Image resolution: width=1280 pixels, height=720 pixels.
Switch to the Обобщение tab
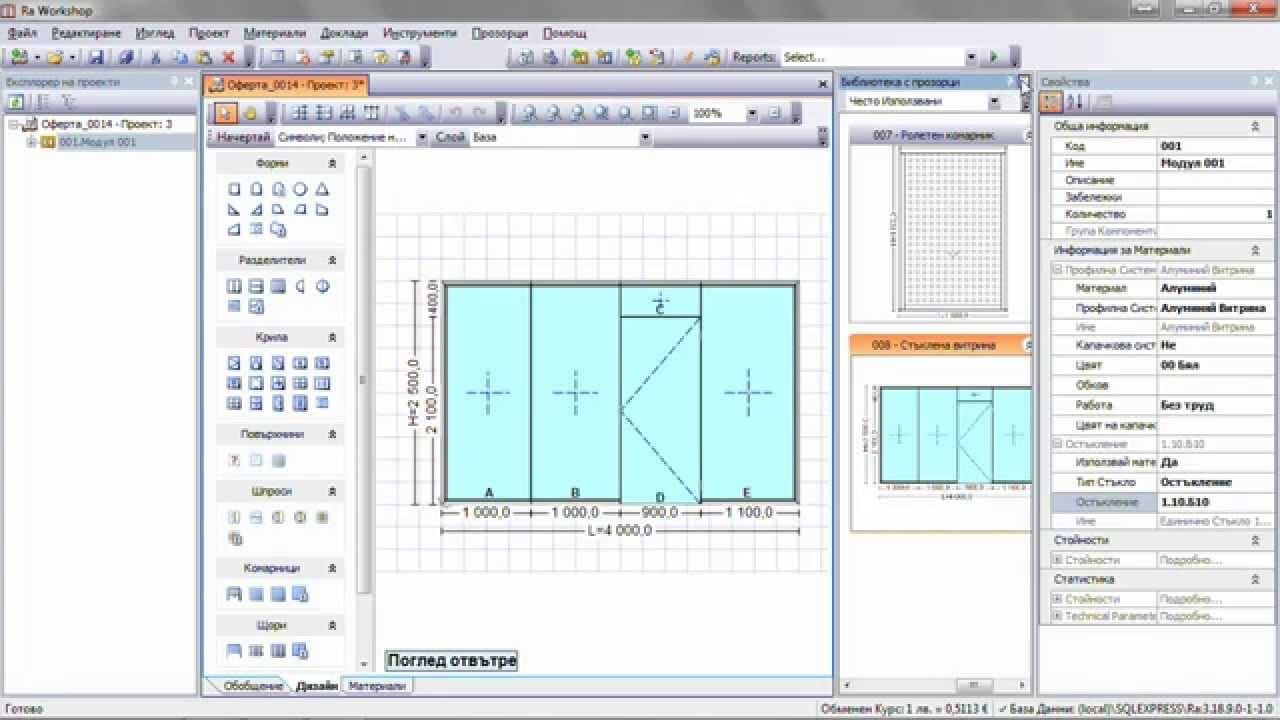pyautogui.click(x=252, y=686)
